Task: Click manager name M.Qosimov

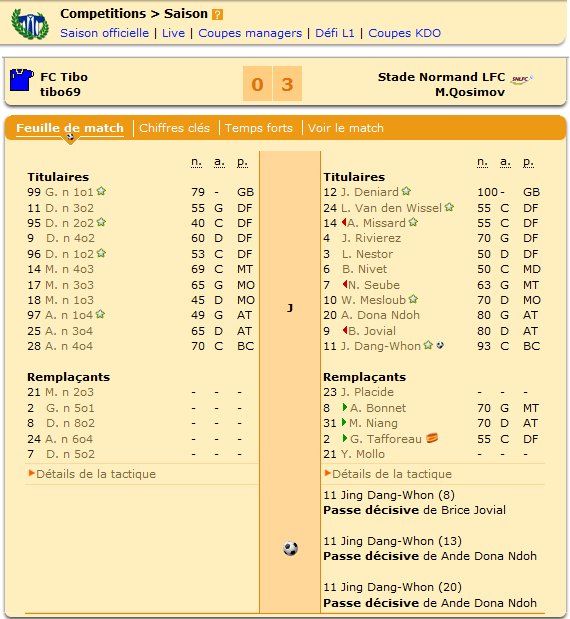Action: [470, 92]
